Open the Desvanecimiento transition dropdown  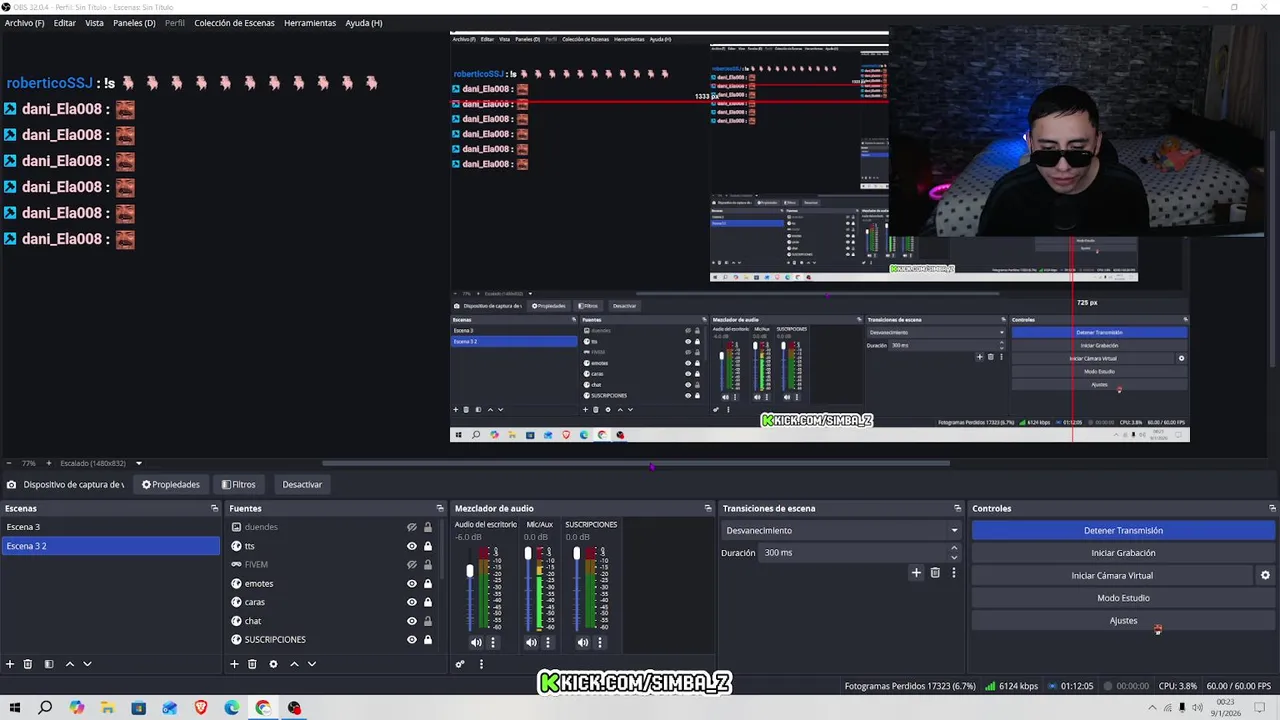841,530
